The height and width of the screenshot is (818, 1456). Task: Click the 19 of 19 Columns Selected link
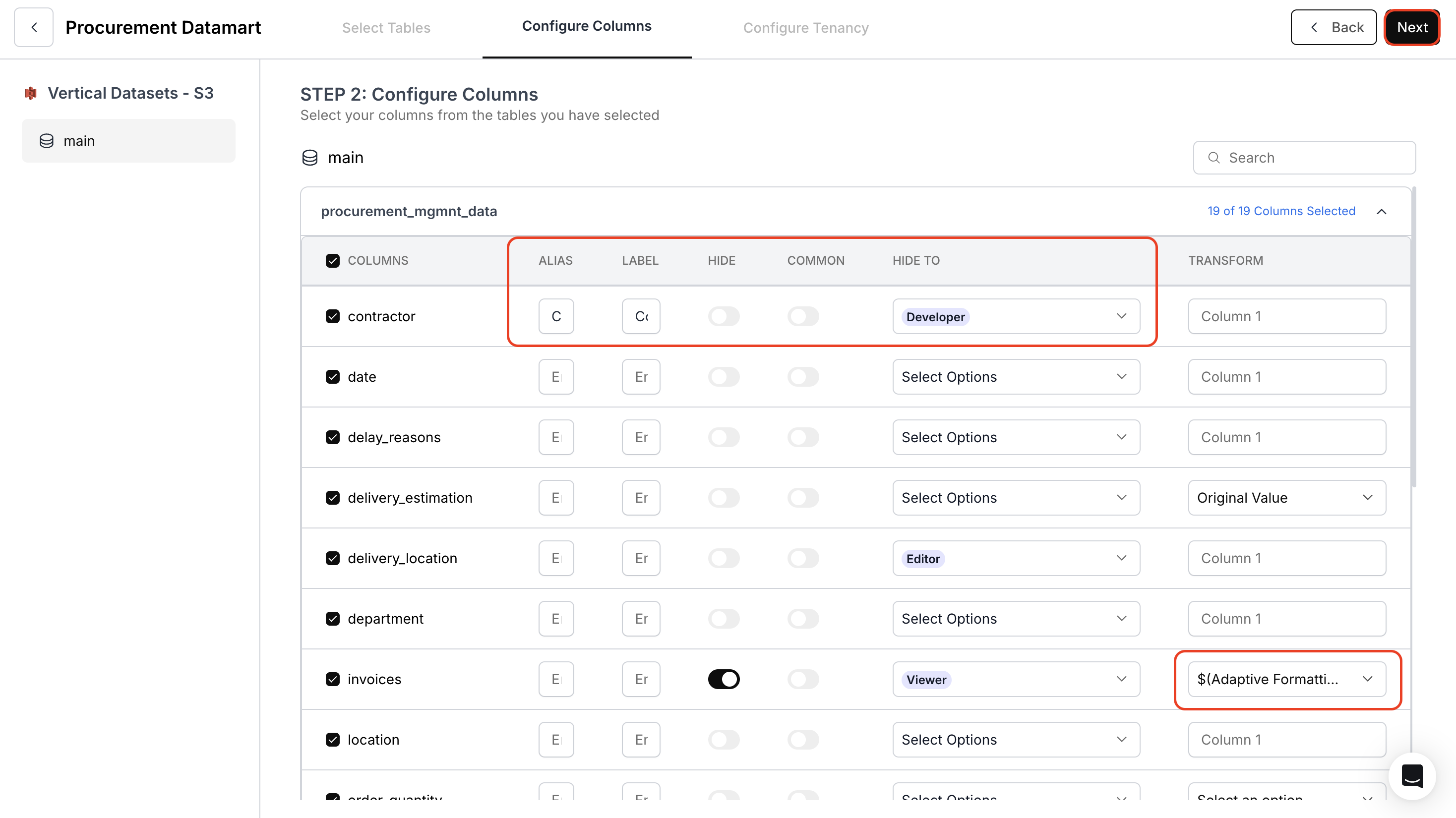[x=1281, y=211]
